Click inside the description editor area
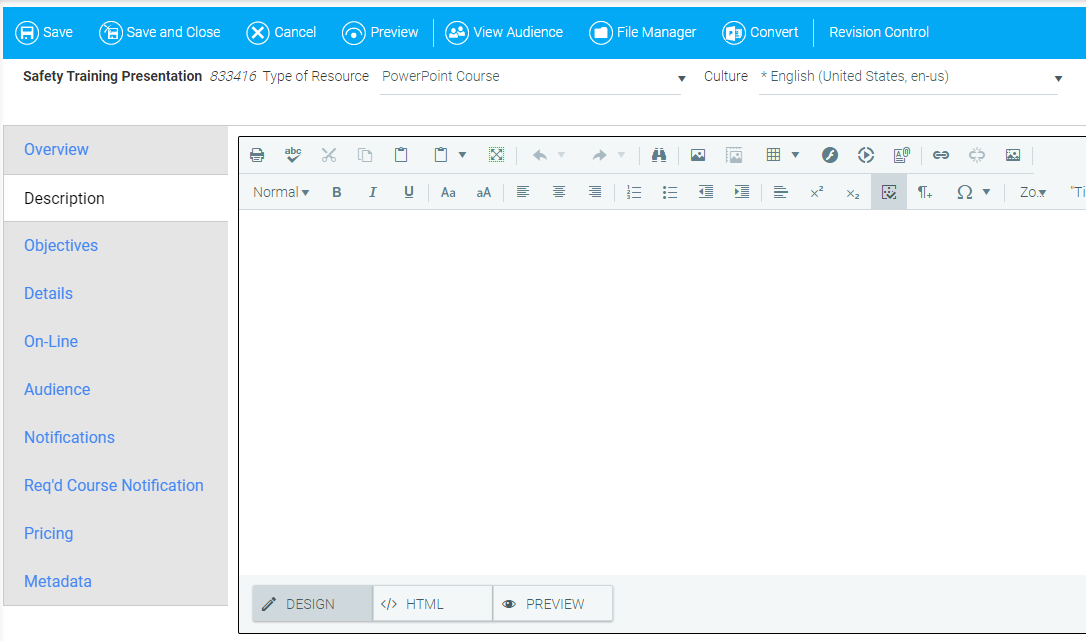 point(662,392)
